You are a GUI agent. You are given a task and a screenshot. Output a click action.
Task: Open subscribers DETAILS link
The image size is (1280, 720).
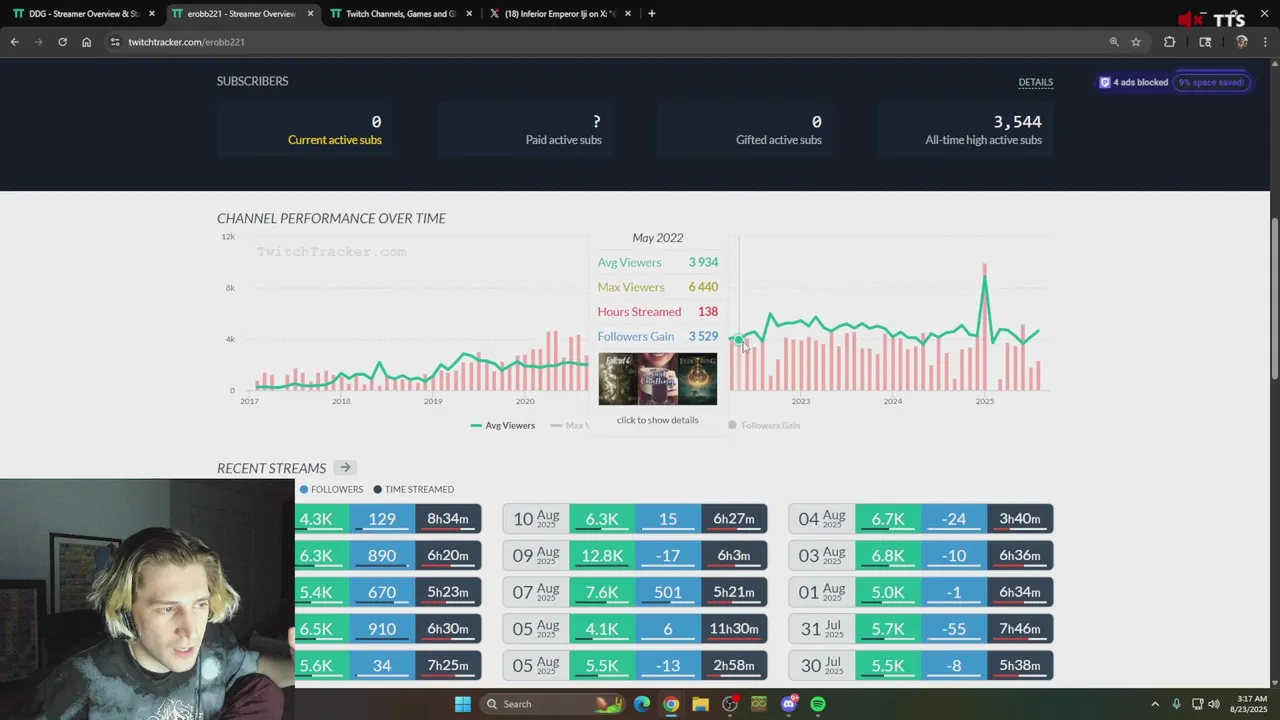pos(1035,82)
